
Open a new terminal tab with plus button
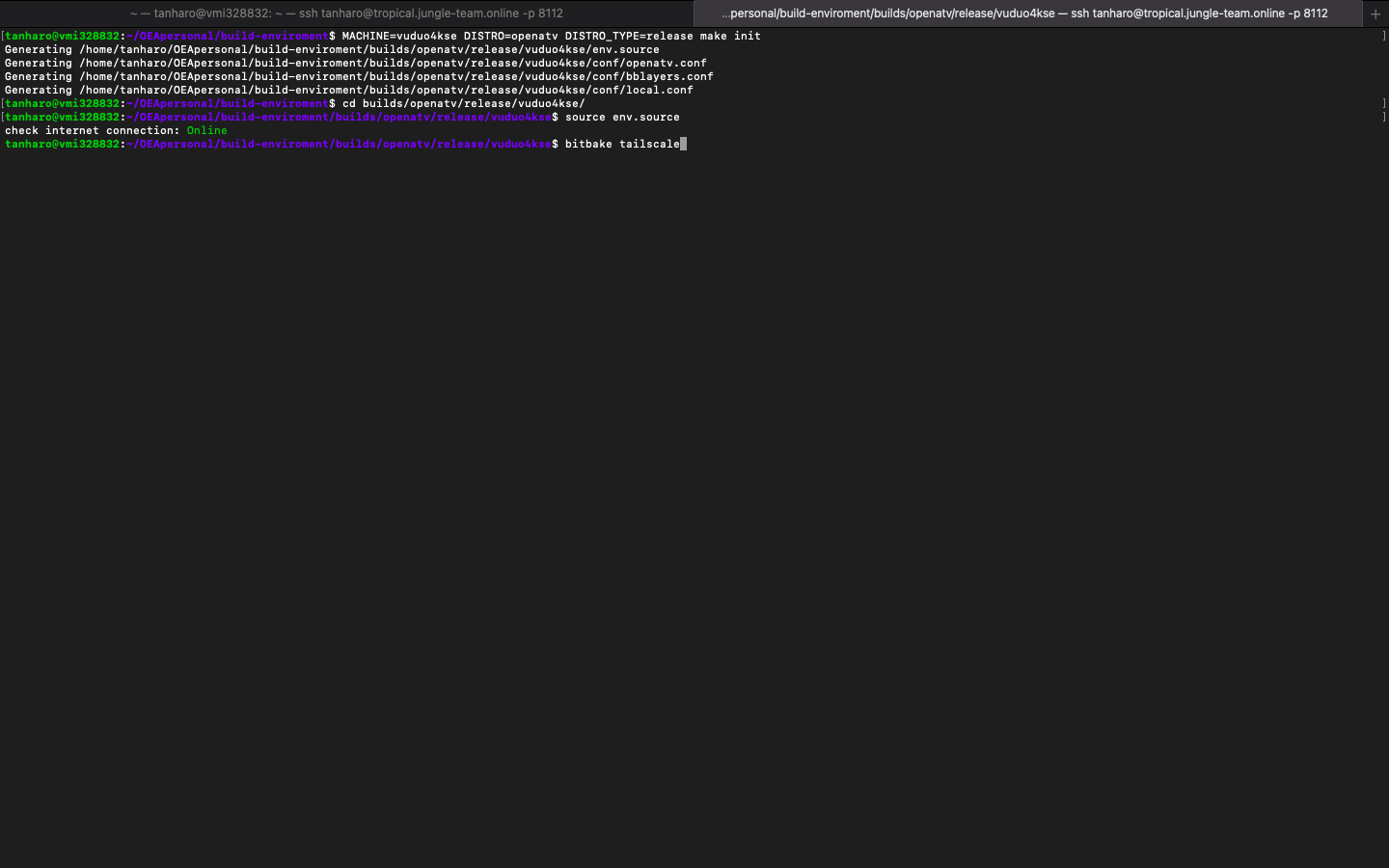(x=1375, y=14)
